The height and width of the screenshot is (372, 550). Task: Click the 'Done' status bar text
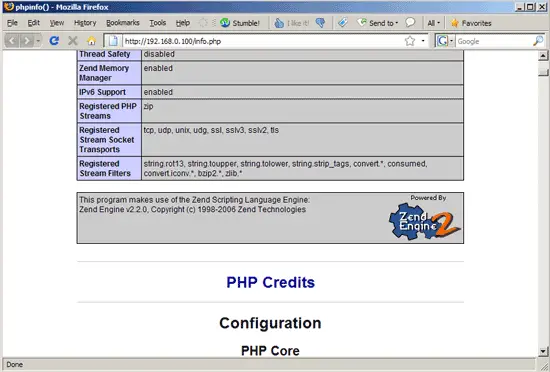coord(14,364)
